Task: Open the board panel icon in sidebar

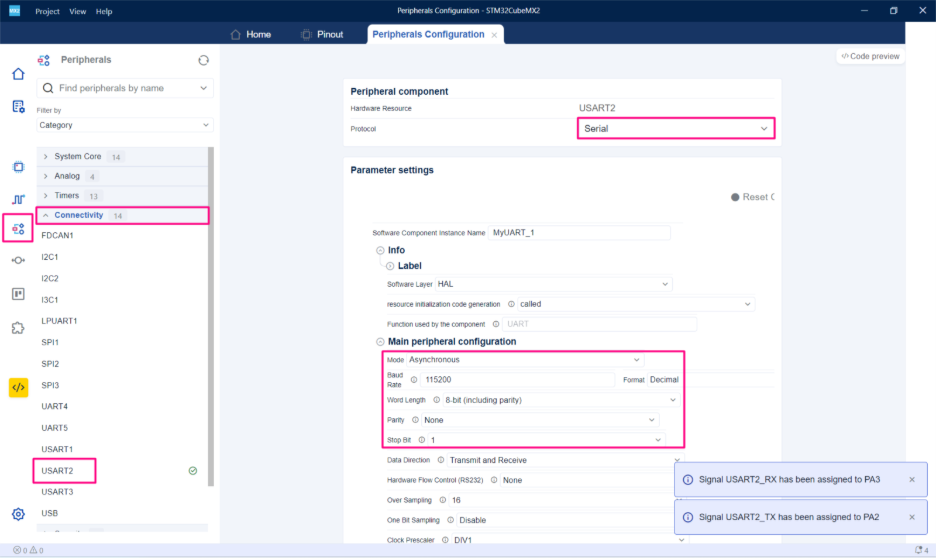Action: (19, 294)
